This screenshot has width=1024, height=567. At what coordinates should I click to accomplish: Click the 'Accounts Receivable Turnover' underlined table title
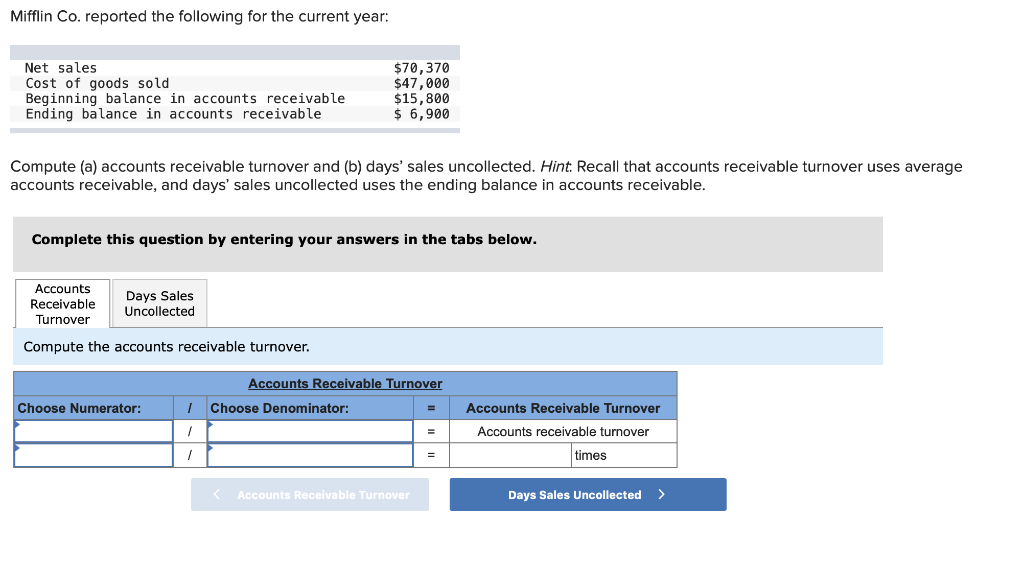click(345, 383)
